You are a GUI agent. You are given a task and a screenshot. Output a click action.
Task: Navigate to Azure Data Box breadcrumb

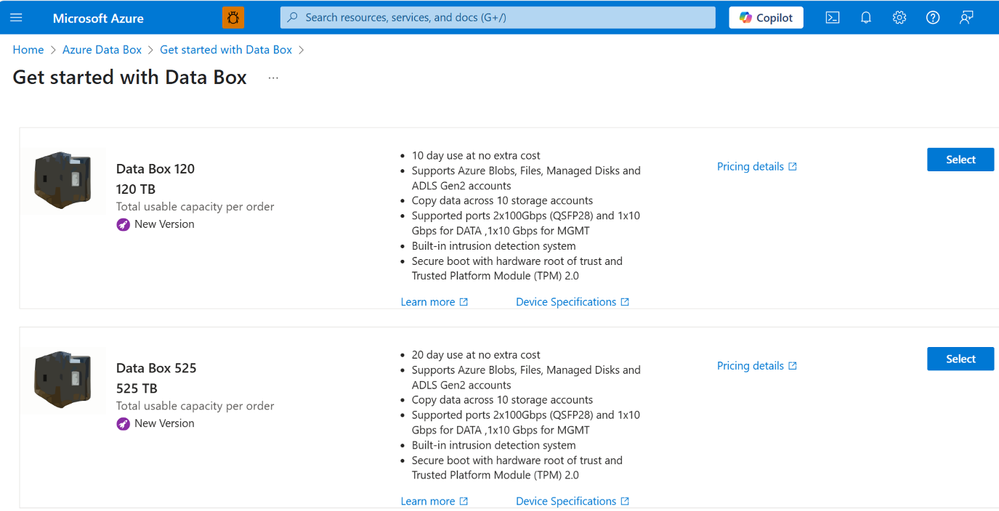[x=102, y=50]
